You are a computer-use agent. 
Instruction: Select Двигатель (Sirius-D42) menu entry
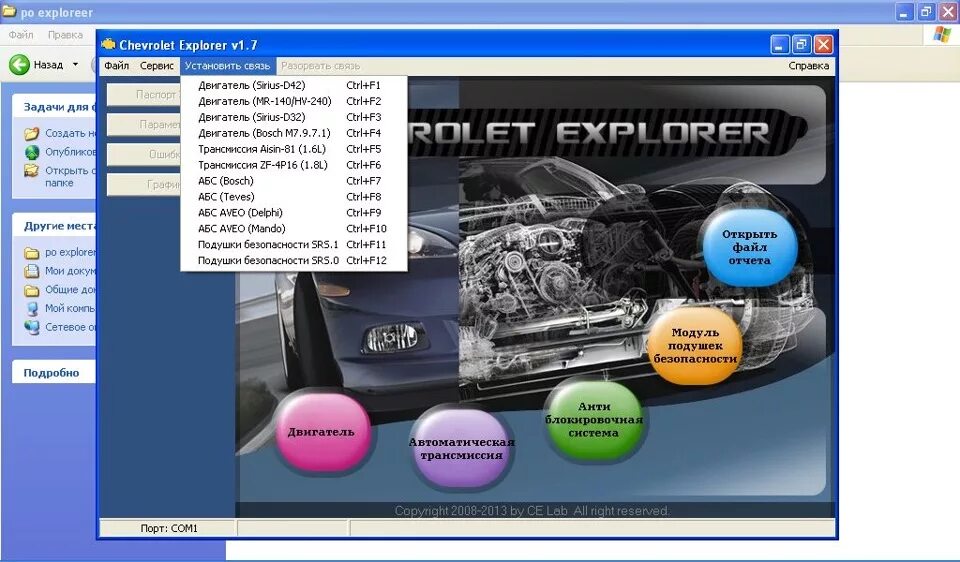click(294, 85)
